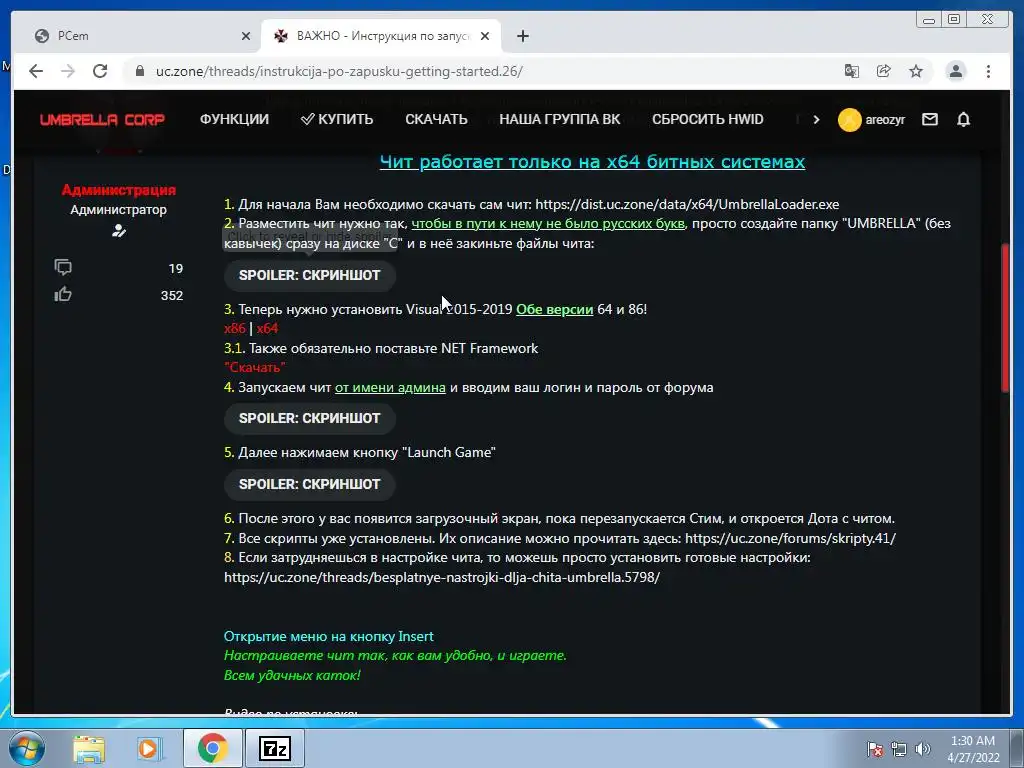Click the "Скачать" NET Framework link
This screenshot has width=1024, height=768.
tap(255, 368)
